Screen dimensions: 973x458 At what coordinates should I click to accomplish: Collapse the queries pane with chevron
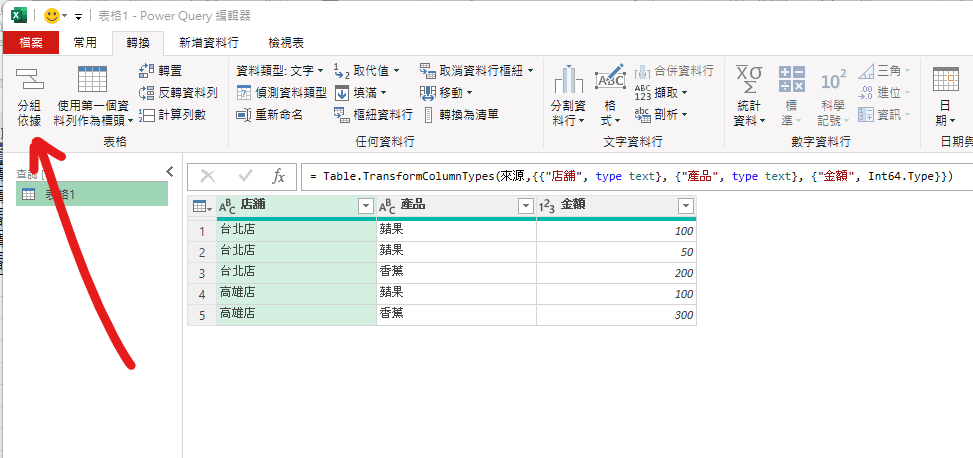[x=170, y=171]
